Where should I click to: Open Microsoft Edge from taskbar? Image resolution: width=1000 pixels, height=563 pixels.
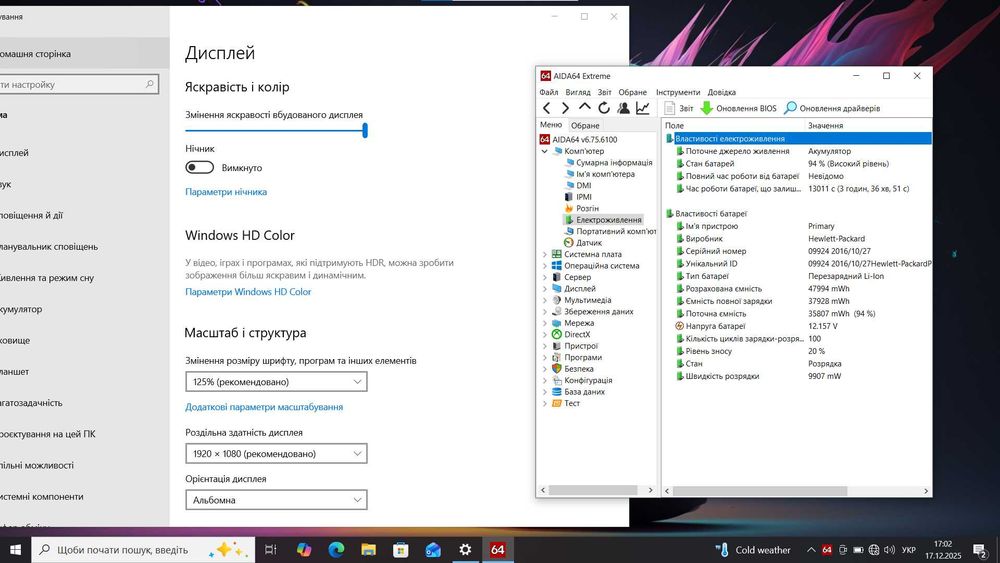pos(336,550)
